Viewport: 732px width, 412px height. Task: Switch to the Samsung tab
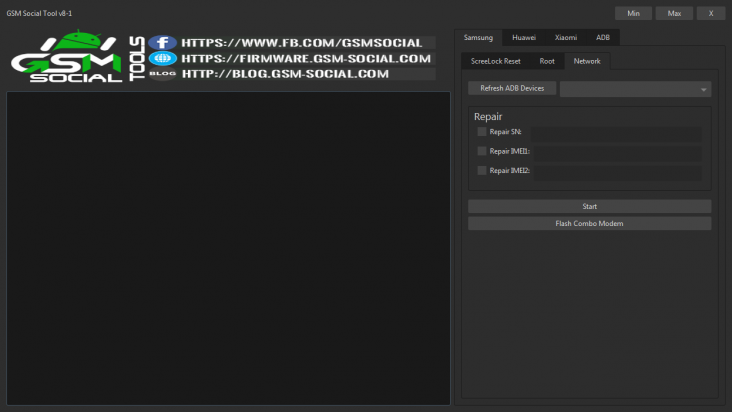point(478,37)
